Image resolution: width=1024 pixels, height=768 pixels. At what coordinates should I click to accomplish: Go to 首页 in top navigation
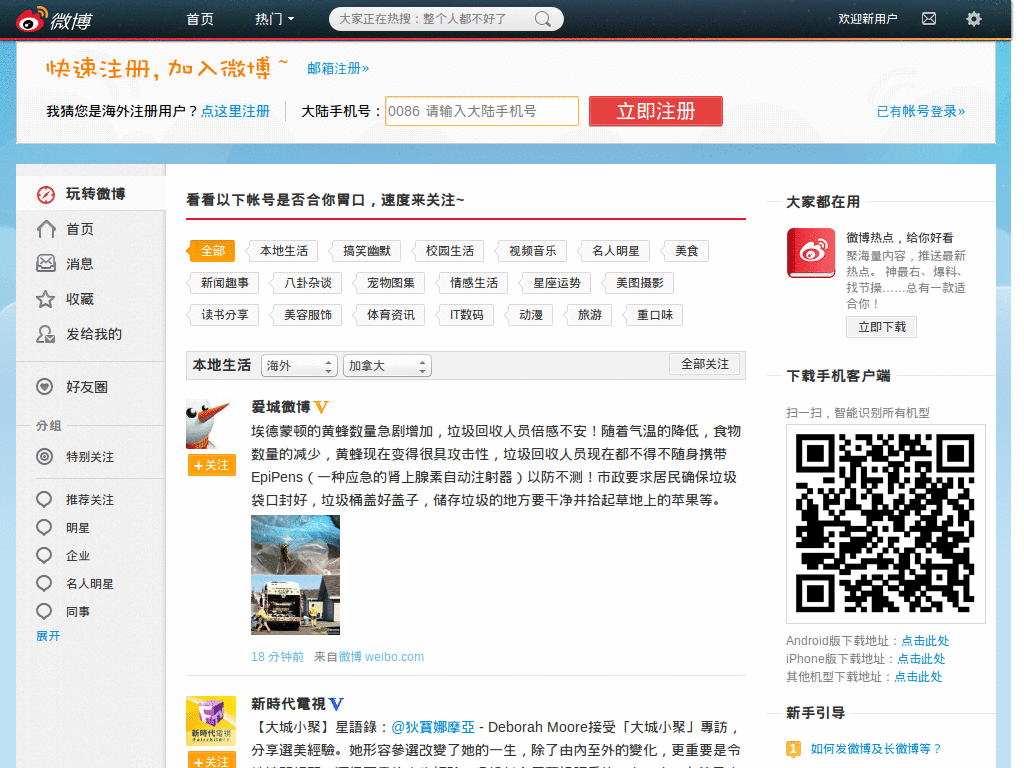click(200, 19)
